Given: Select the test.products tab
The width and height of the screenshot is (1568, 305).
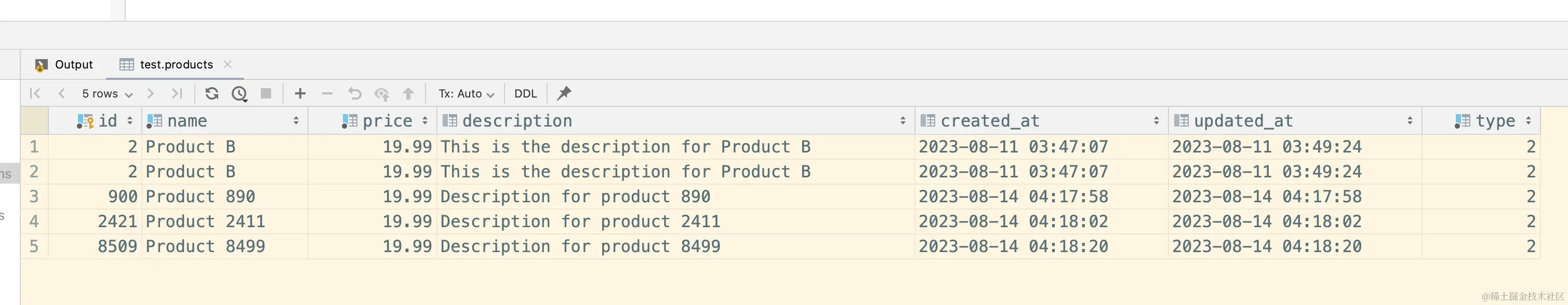Looking at the screenshot, I should pos(176,64).
